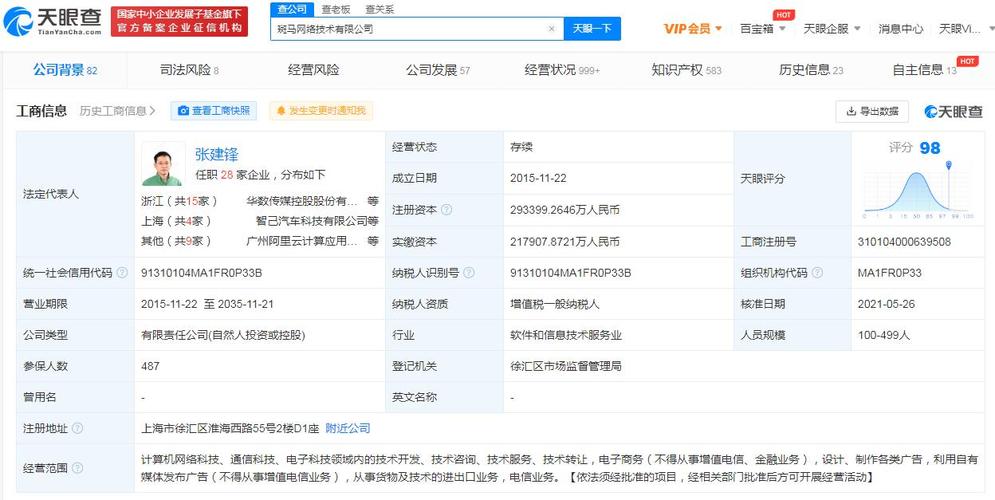Screen dimensions: 995x500
Task: Select the 查关系 search tab
Action: [379, 10]
